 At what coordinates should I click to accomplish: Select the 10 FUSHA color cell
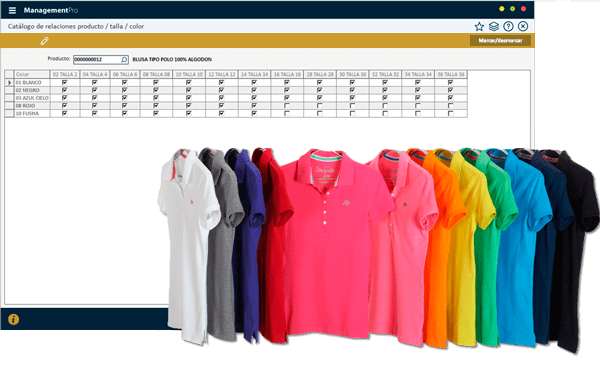32,113
